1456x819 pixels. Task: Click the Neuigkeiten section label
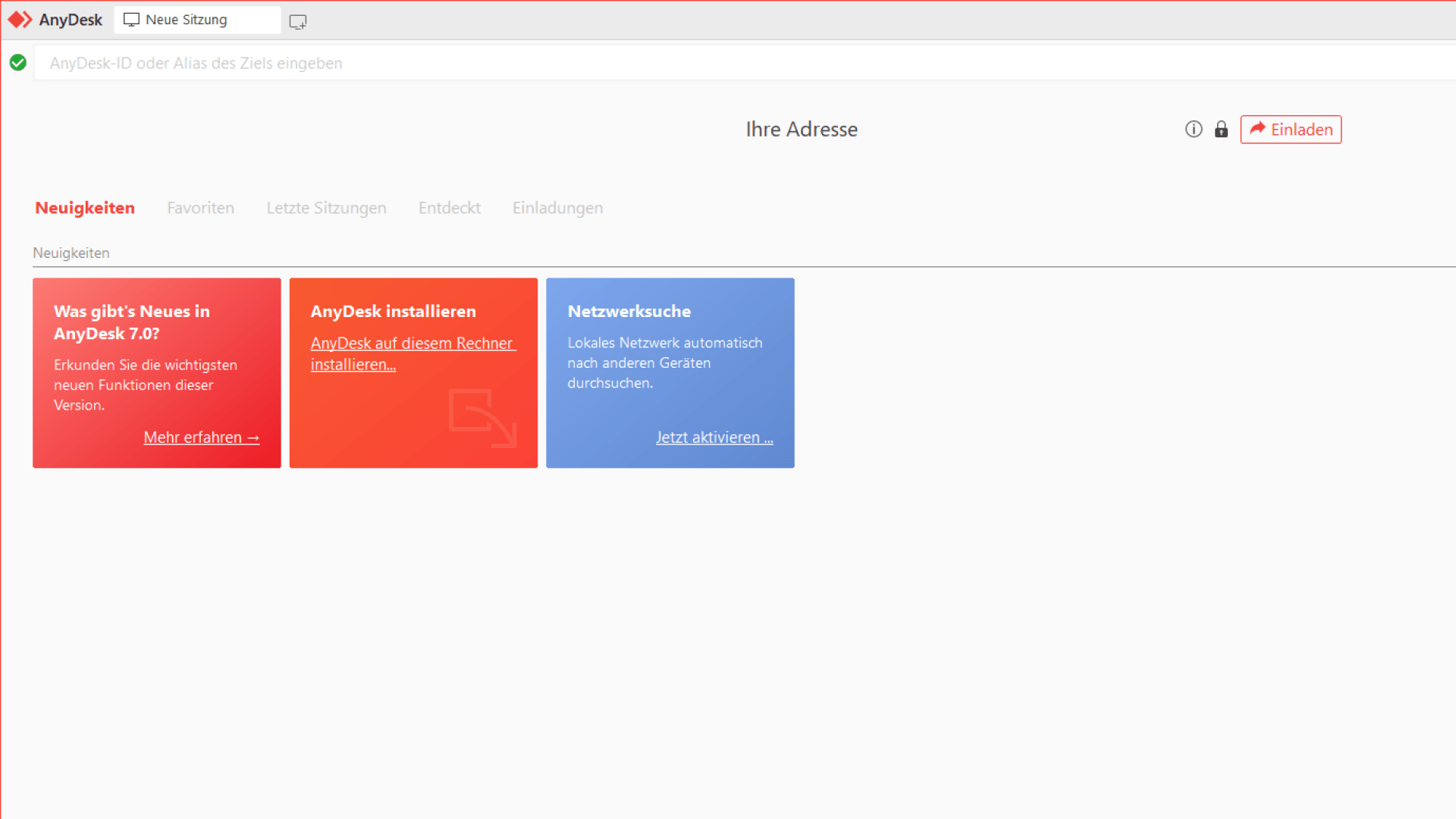(71, 253)
